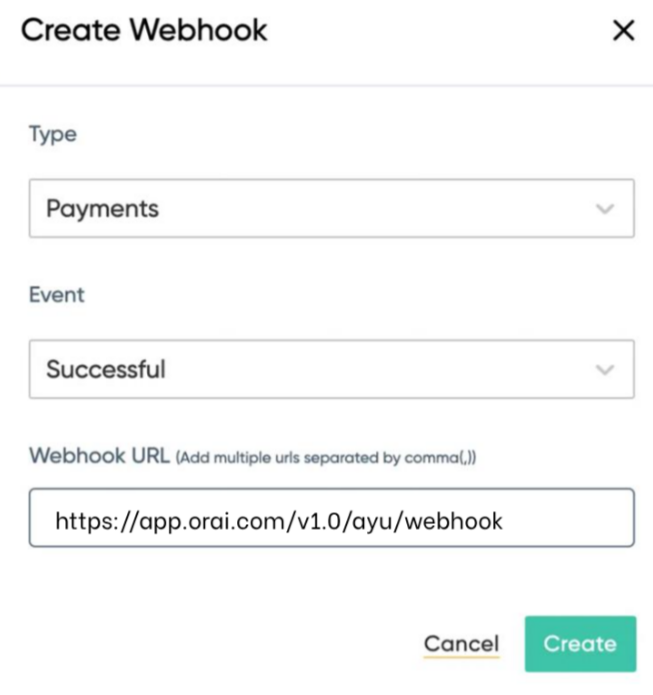The image size is (653, 695).
Task: Select the Payments text in Type box
Action: point(103,210)
